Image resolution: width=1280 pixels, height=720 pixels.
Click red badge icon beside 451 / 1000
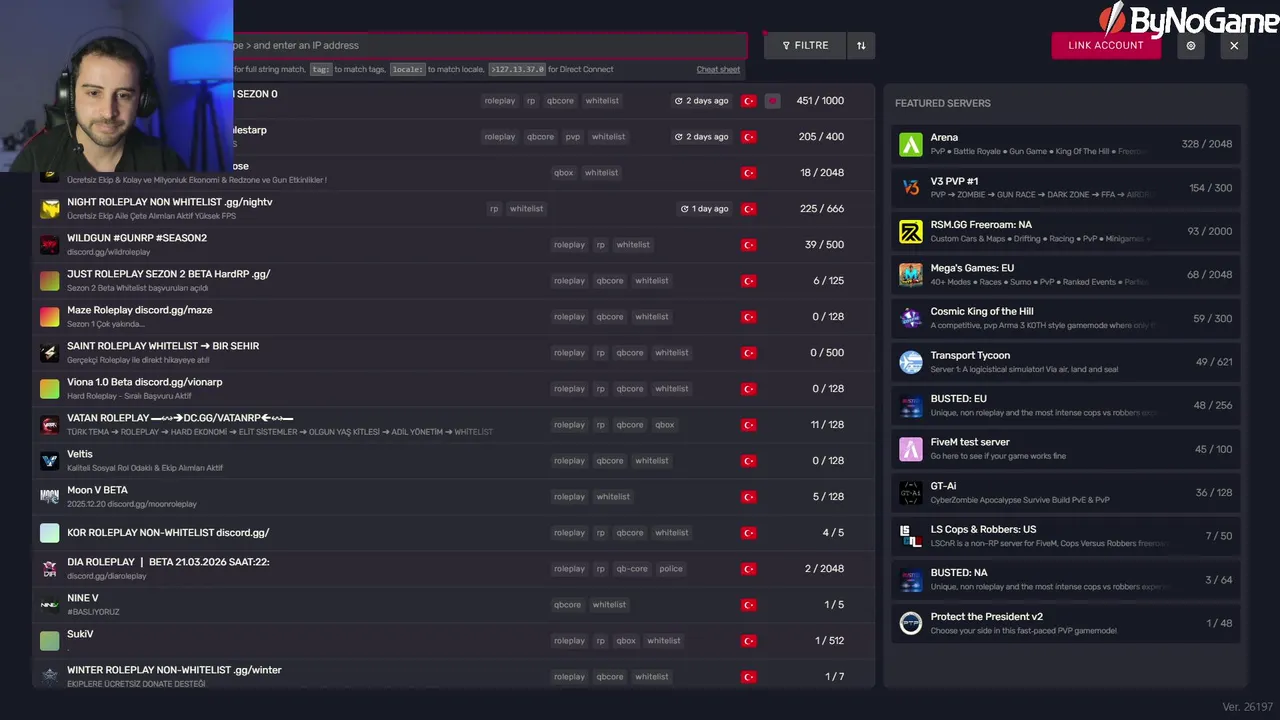pos(773,101)
